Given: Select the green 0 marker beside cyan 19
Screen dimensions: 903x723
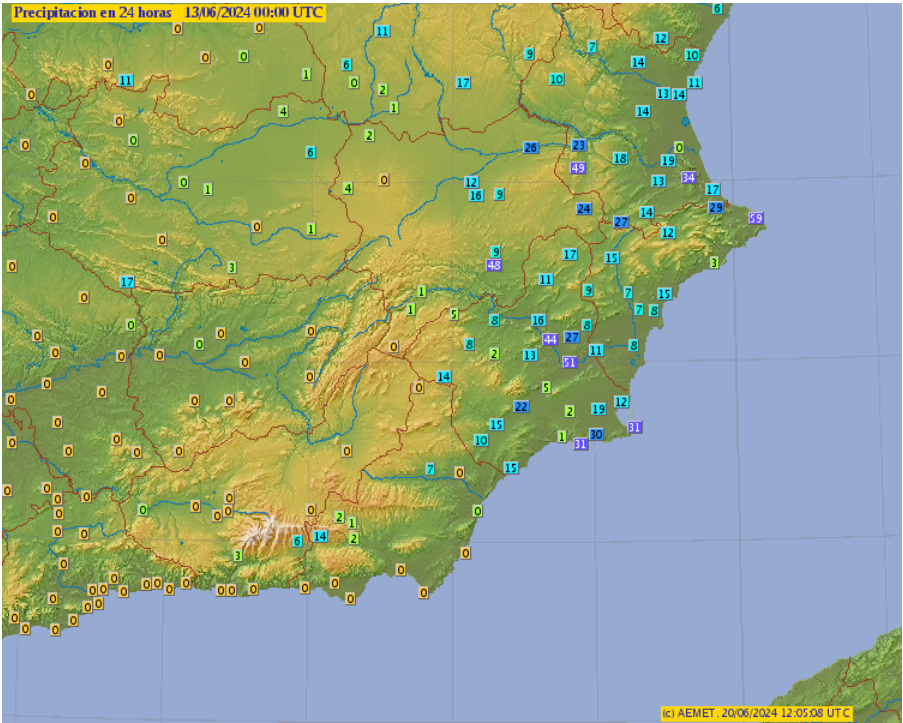Looking at the screenshot, I should tap(679, 147).
